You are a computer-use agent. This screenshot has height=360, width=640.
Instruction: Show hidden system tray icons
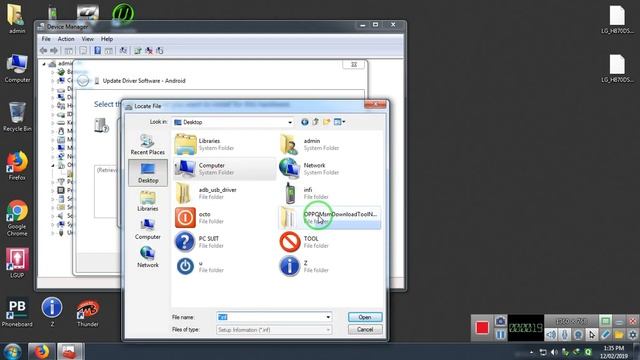pos(531,352)
